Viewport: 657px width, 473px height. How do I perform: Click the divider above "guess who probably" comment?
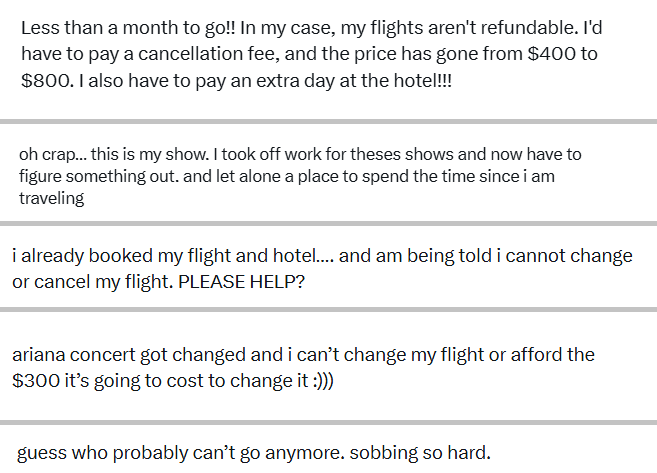(x=328, y=423)
